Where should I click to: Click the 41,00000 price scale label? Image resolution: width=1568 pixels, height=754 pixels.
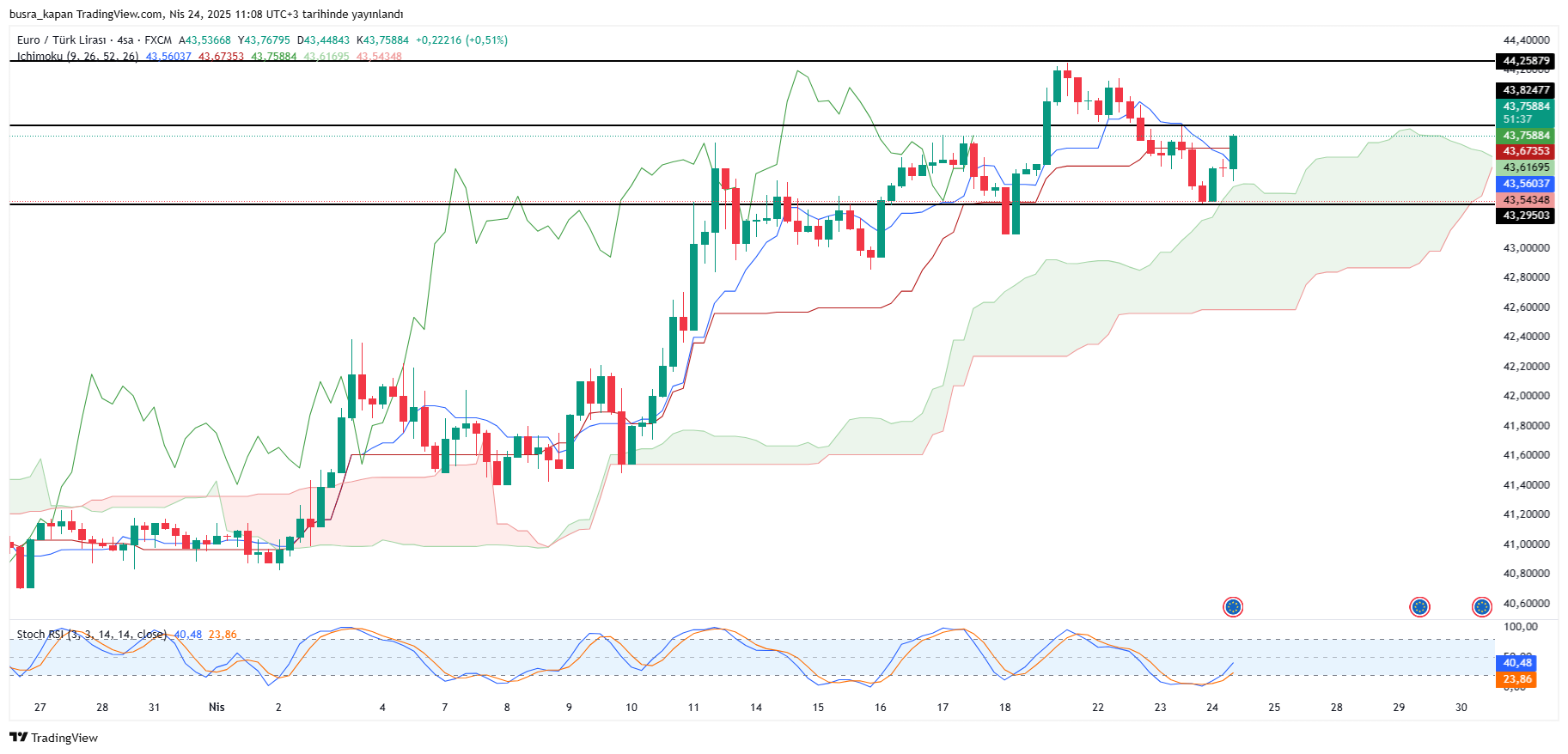coord(1526,544)
